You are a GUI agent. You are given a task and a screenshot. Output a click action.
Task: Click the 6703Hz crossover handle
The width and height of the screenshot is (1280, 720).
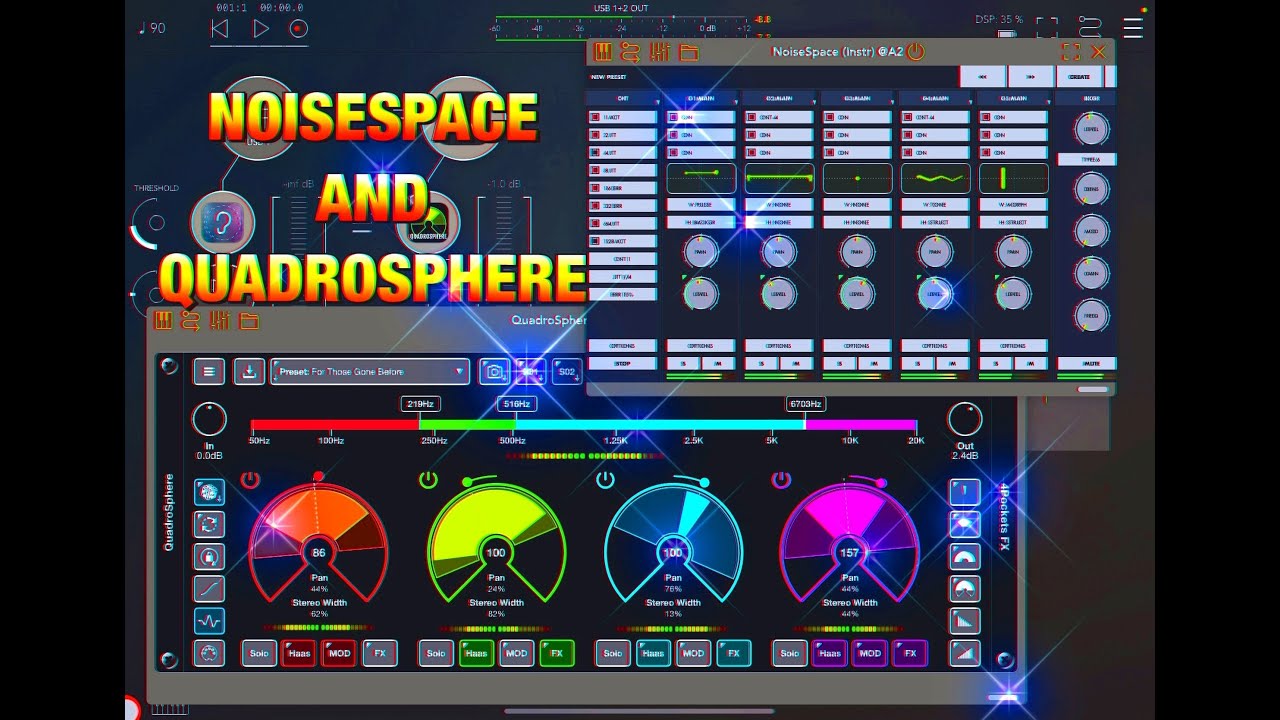coord(805,404)
